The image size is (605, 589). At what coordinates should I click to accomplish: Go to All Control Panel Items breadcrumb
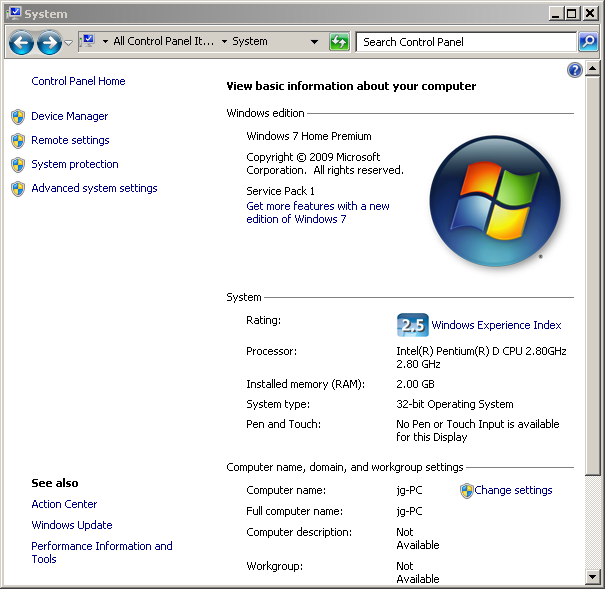[x=163, y=42]
